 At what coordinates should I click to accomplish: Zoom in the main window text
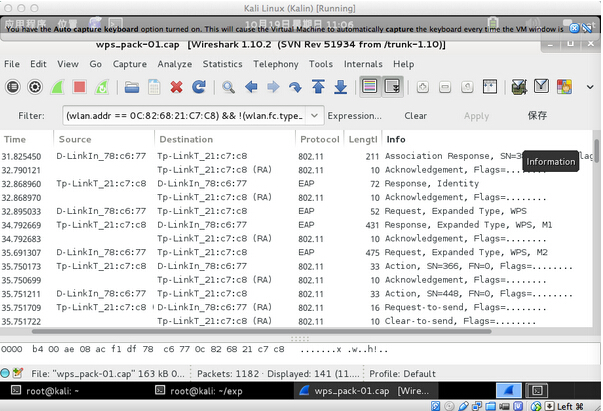tap(423, 87)
